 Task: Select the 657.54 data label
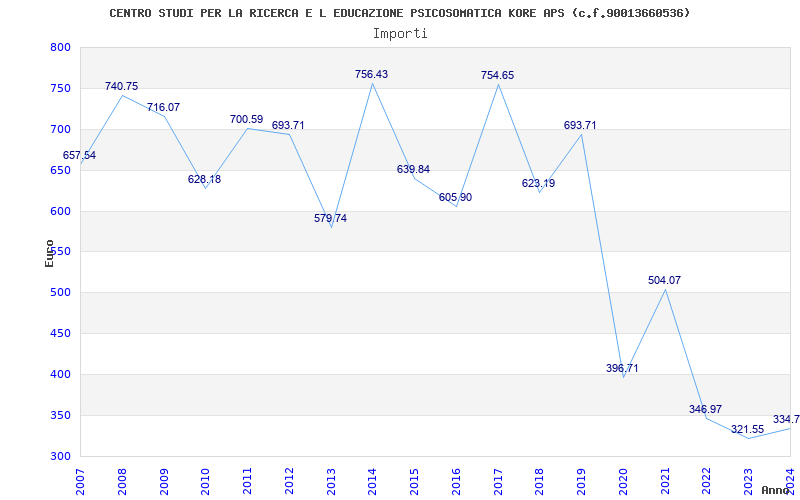coord(79,156)
